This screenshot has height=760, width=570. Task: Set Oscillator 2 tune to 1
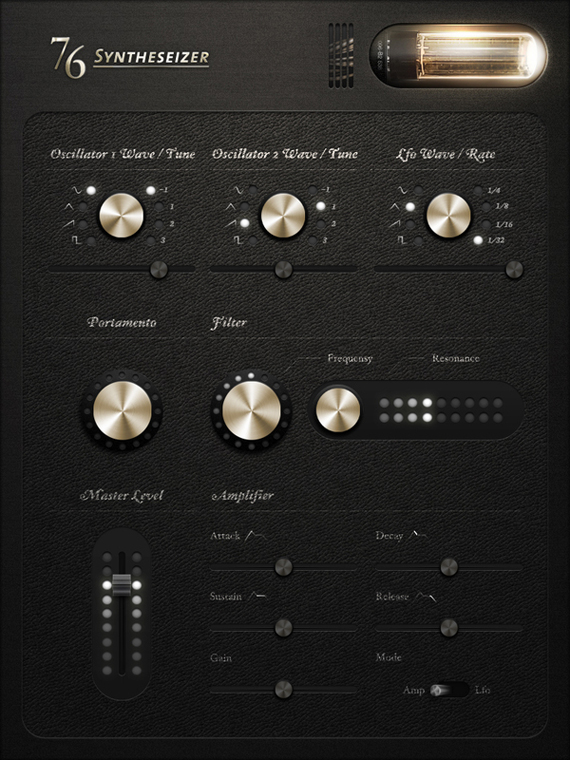pyautogui.click(x=321, y=206)
